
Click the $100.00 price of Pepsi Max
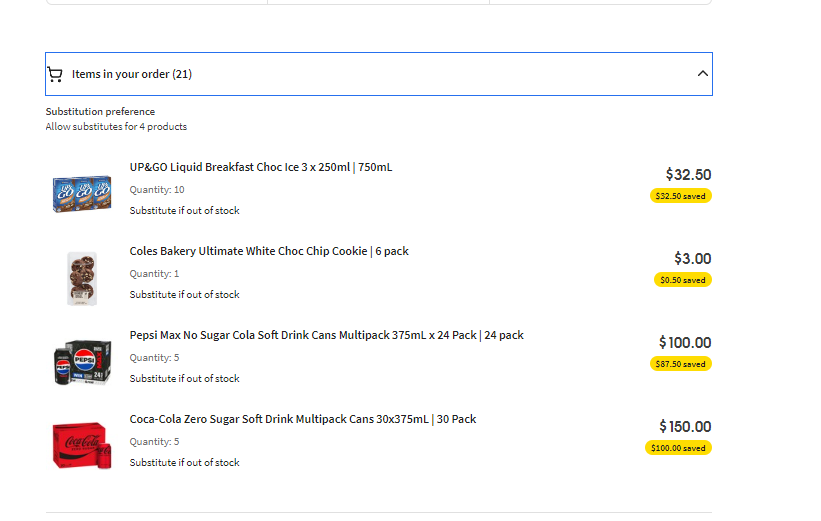click(x=685, y=342)
